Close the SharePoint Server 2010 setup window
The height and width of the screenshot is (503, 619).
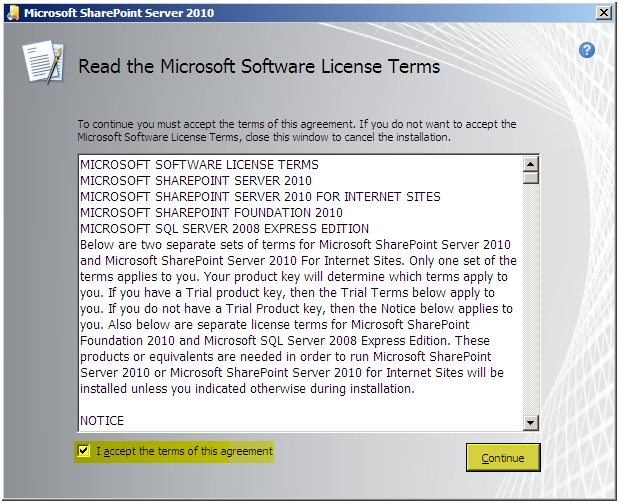click(604, 13)
